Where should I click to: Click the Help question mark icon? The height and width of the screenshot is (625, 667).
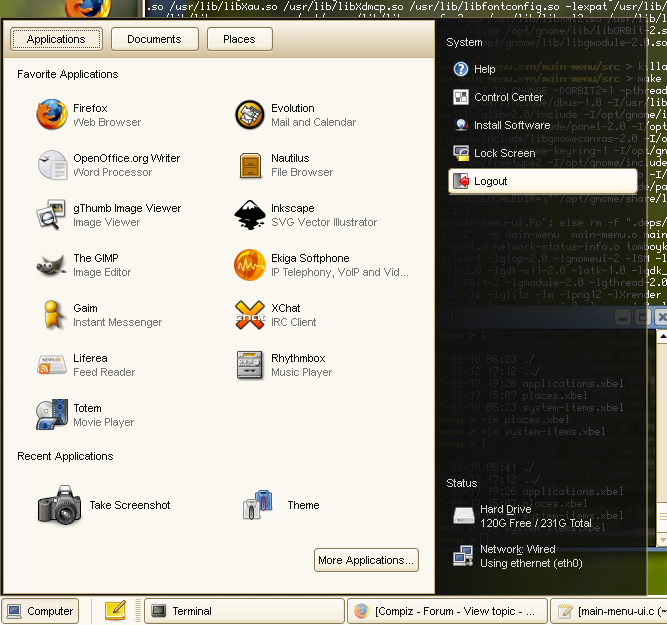pyautogui.click(x=461, y=69)
